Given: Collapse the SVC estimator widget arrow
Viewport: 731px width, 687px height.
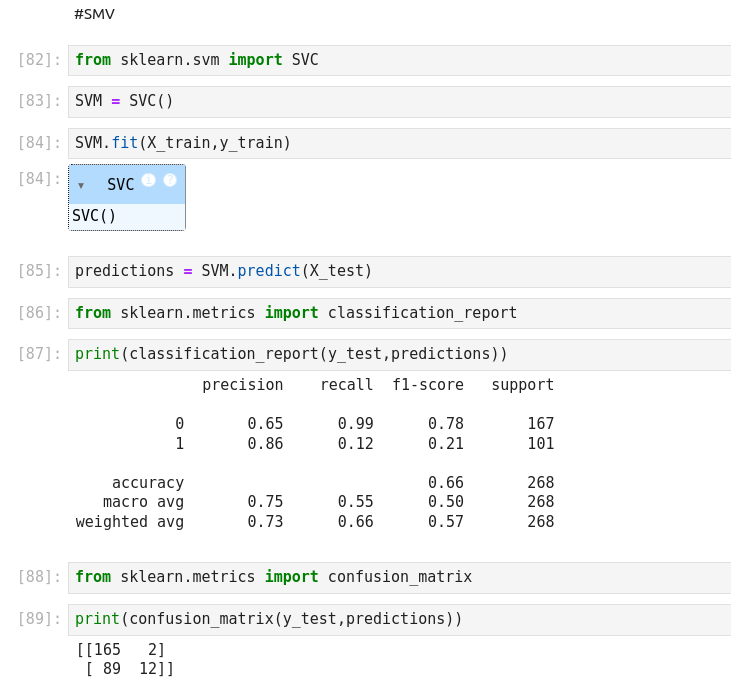Looking at the screenshot, I should 81,185.
